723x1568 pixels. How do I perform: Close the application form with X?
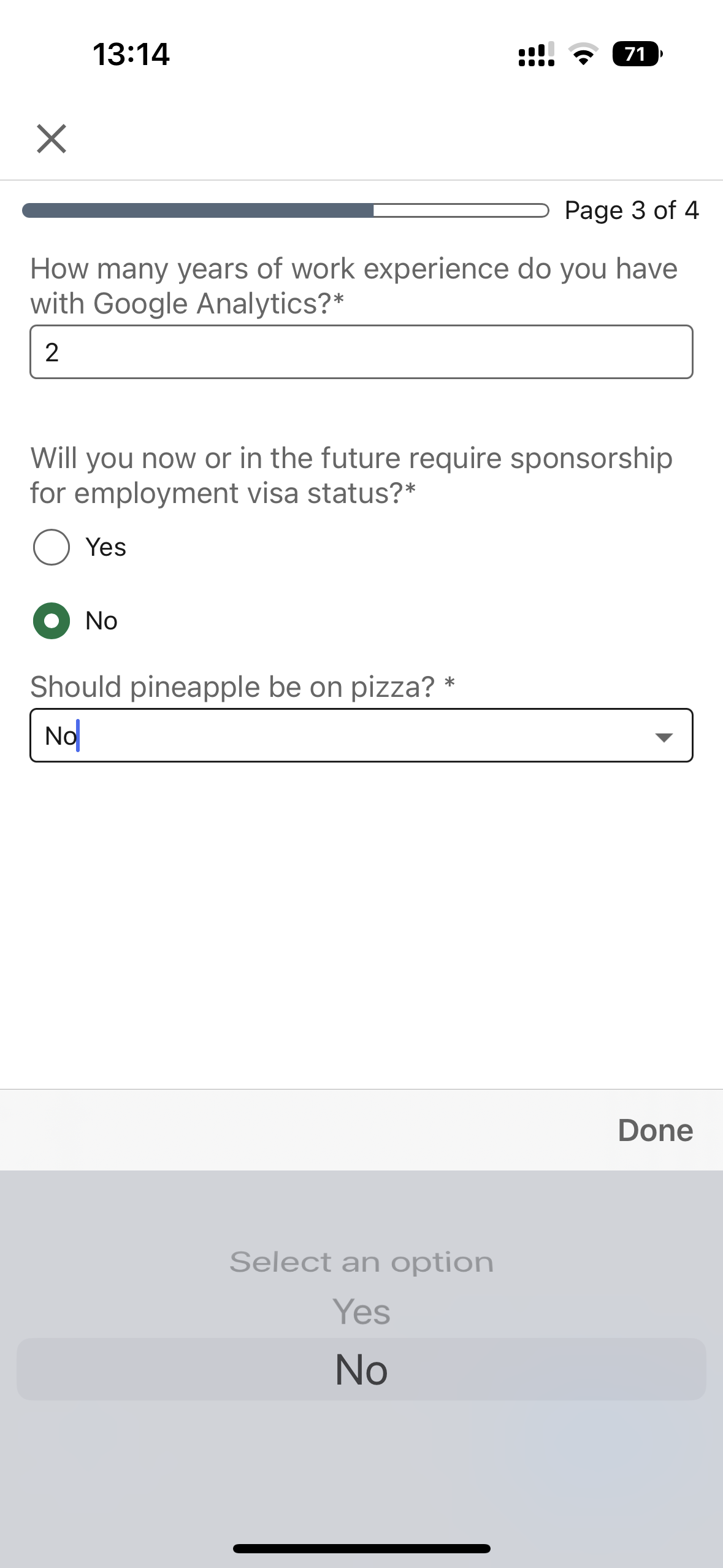(52, 138)
